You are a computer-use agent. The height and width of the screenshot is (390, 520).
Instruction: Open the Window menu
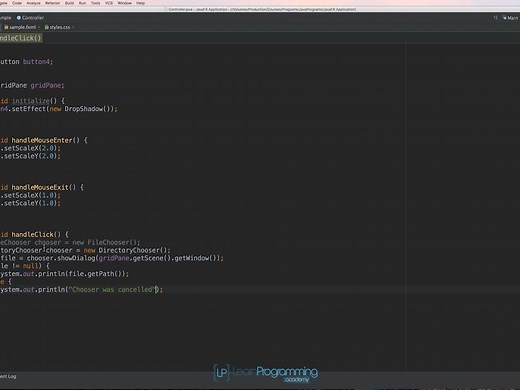(124, 3)
